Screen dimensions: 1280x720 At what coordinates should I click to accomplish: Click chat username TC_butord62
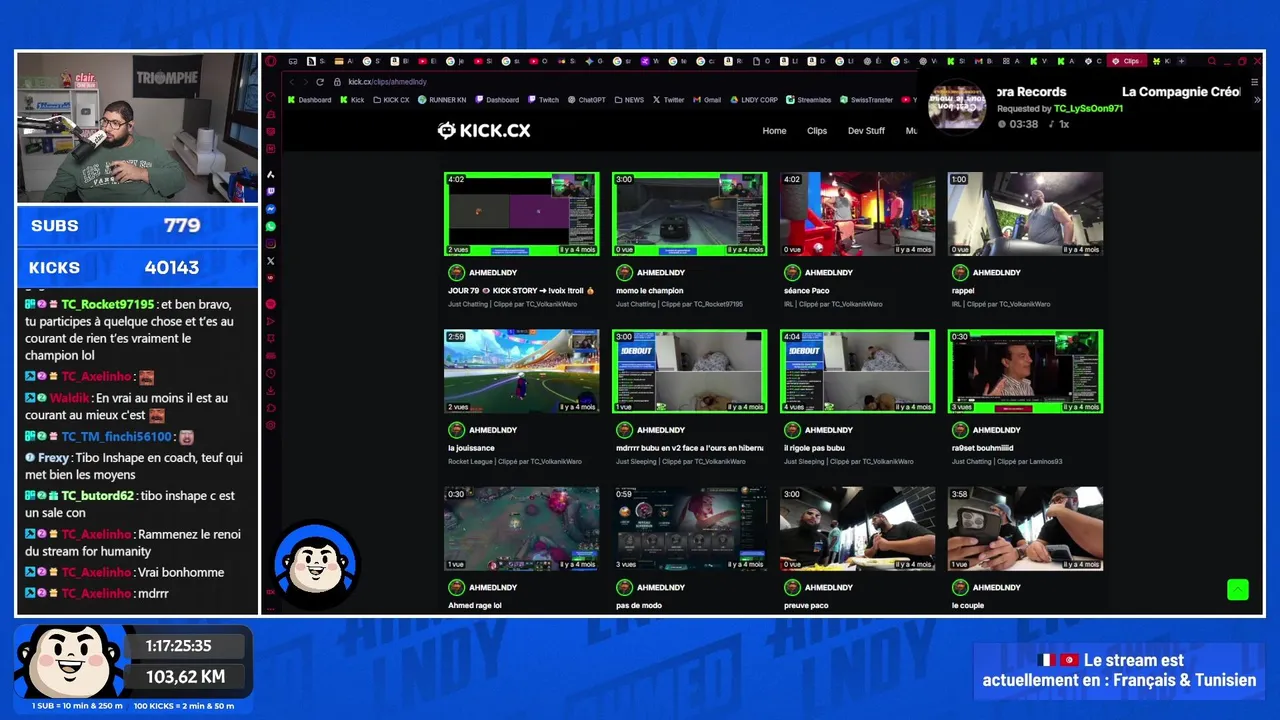pos(97,496)
